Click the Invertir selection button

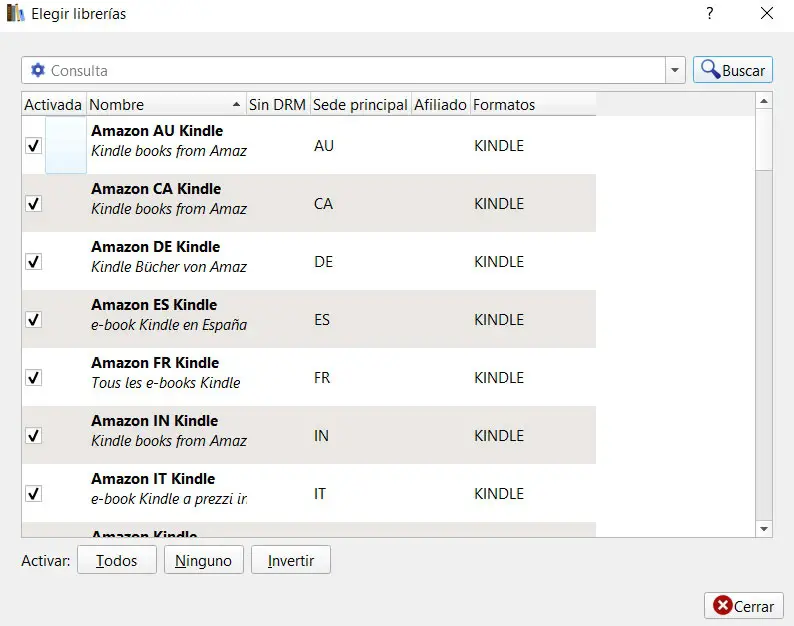click(290, 560)
